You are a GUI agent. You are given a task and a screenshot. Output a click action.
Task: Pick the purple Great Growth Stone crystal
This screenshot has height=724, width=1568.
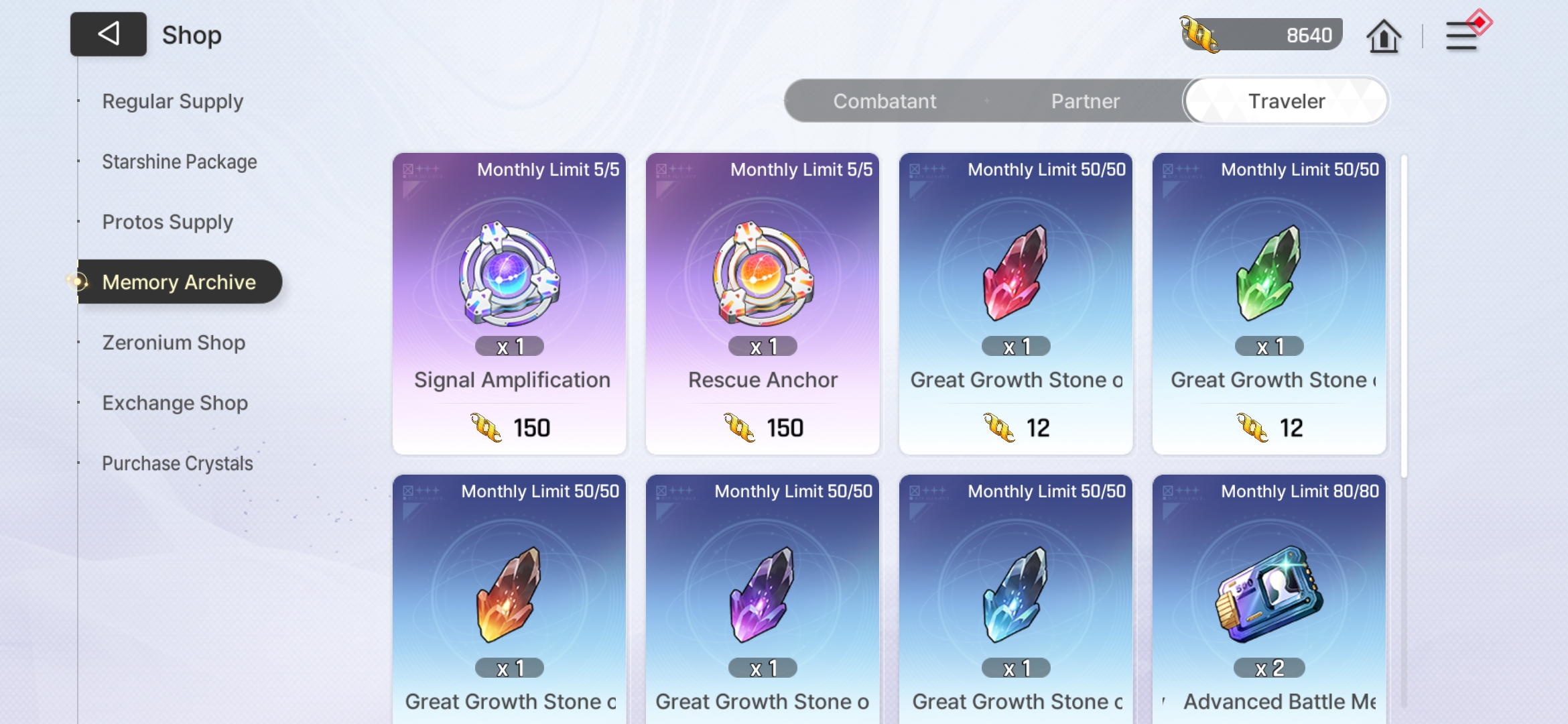762,595
